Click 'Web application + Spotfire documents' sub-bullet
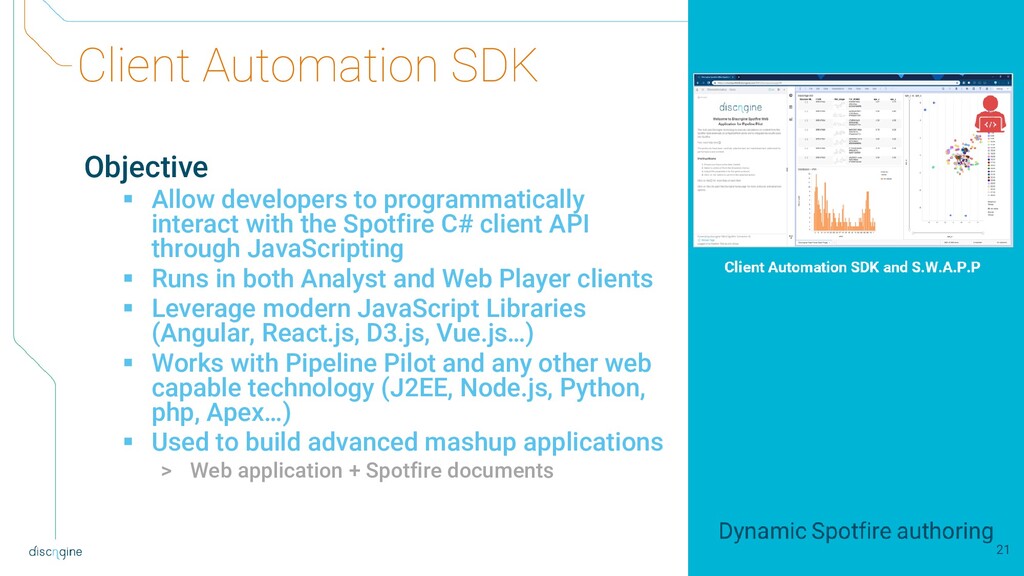 [372, 471]
